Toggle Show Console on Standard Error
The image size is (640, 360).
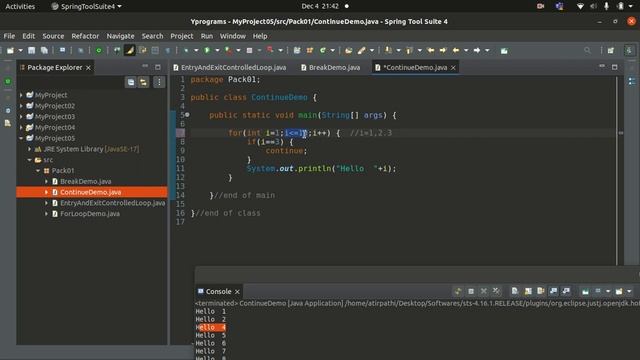tap(566, 291)
